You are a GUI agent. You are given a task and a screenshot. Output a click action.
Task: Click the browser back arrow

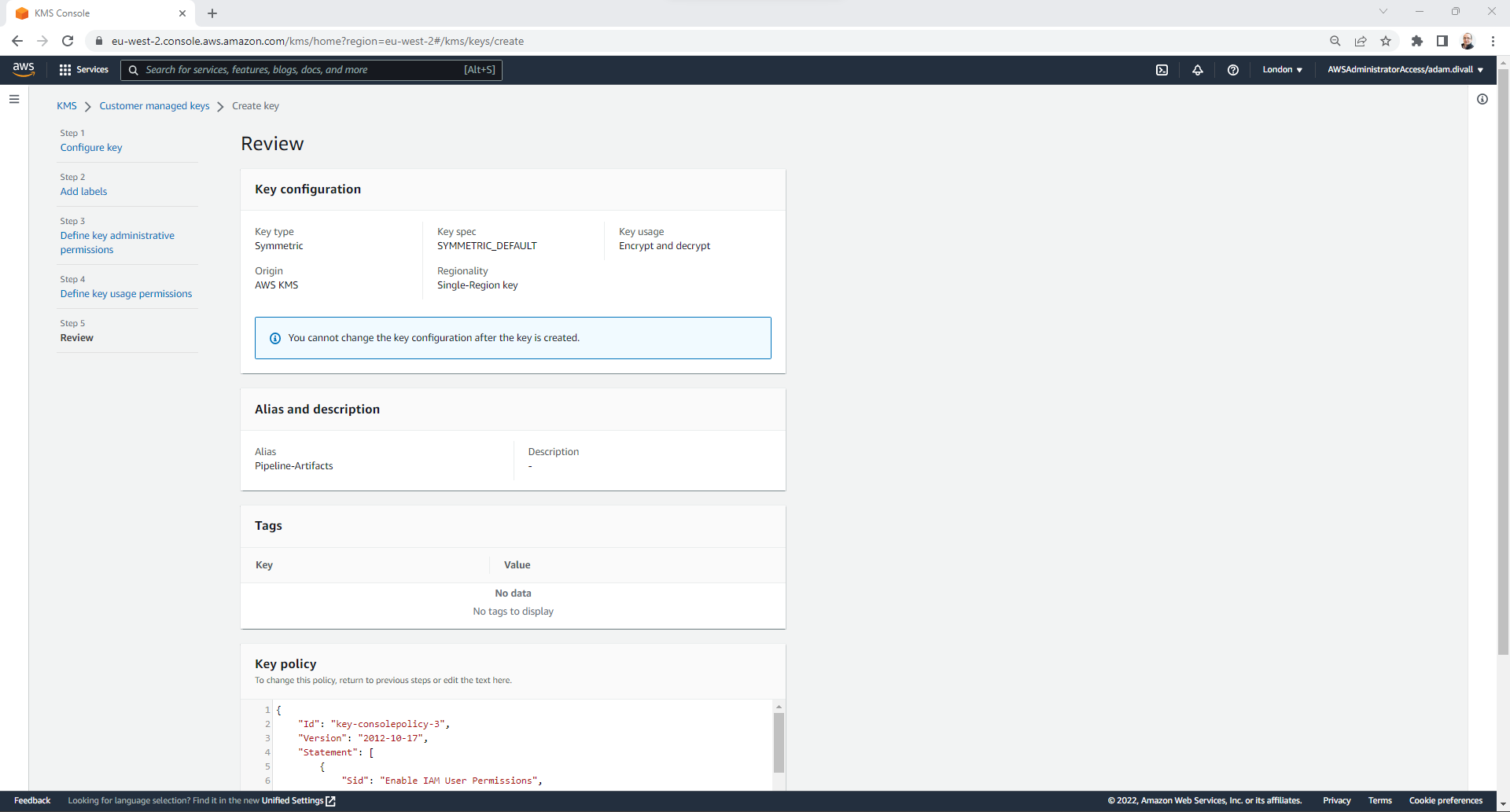pos(17,41)
